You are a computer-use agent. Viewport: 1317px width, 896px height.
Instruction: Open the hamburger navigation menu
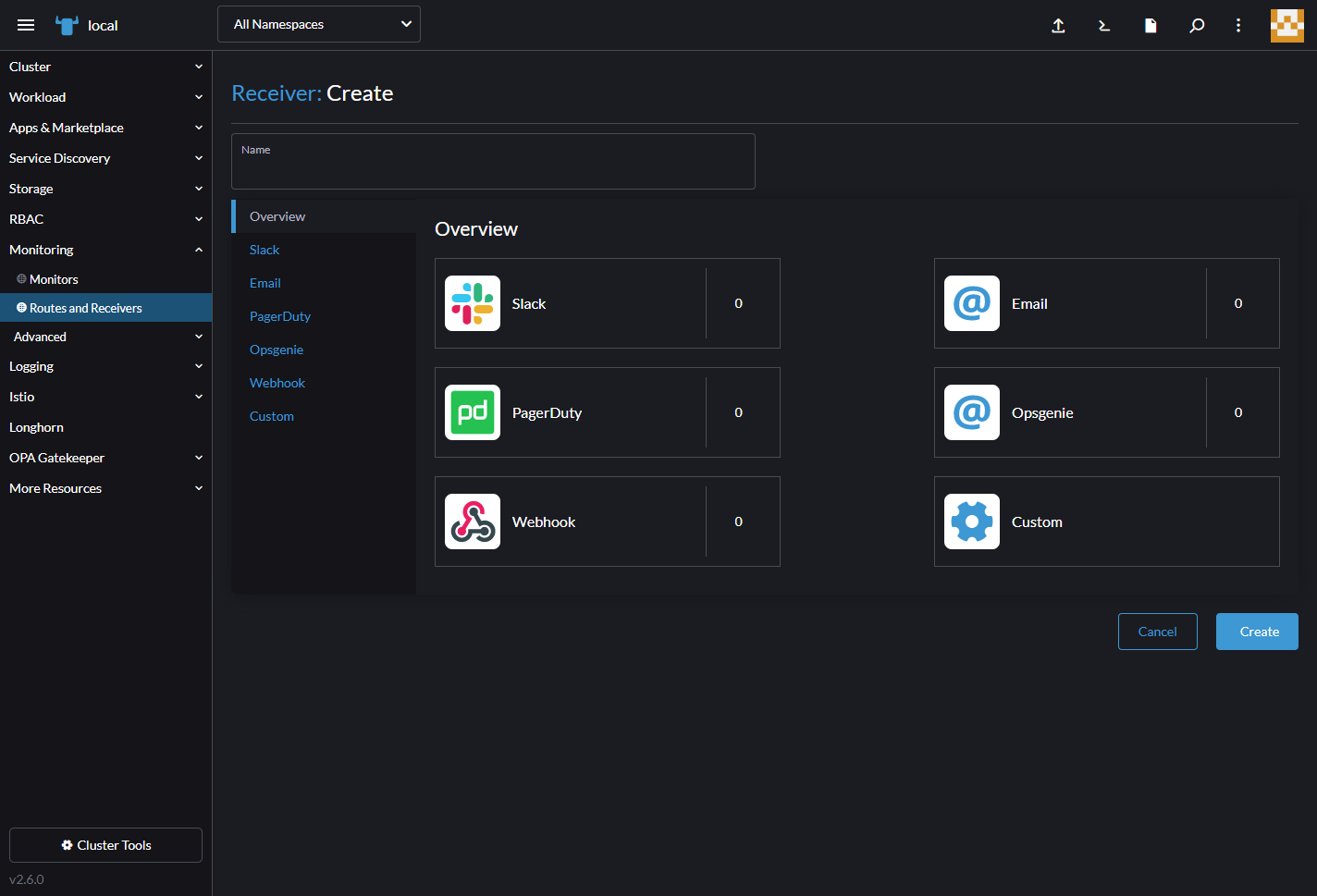point(26,25)
